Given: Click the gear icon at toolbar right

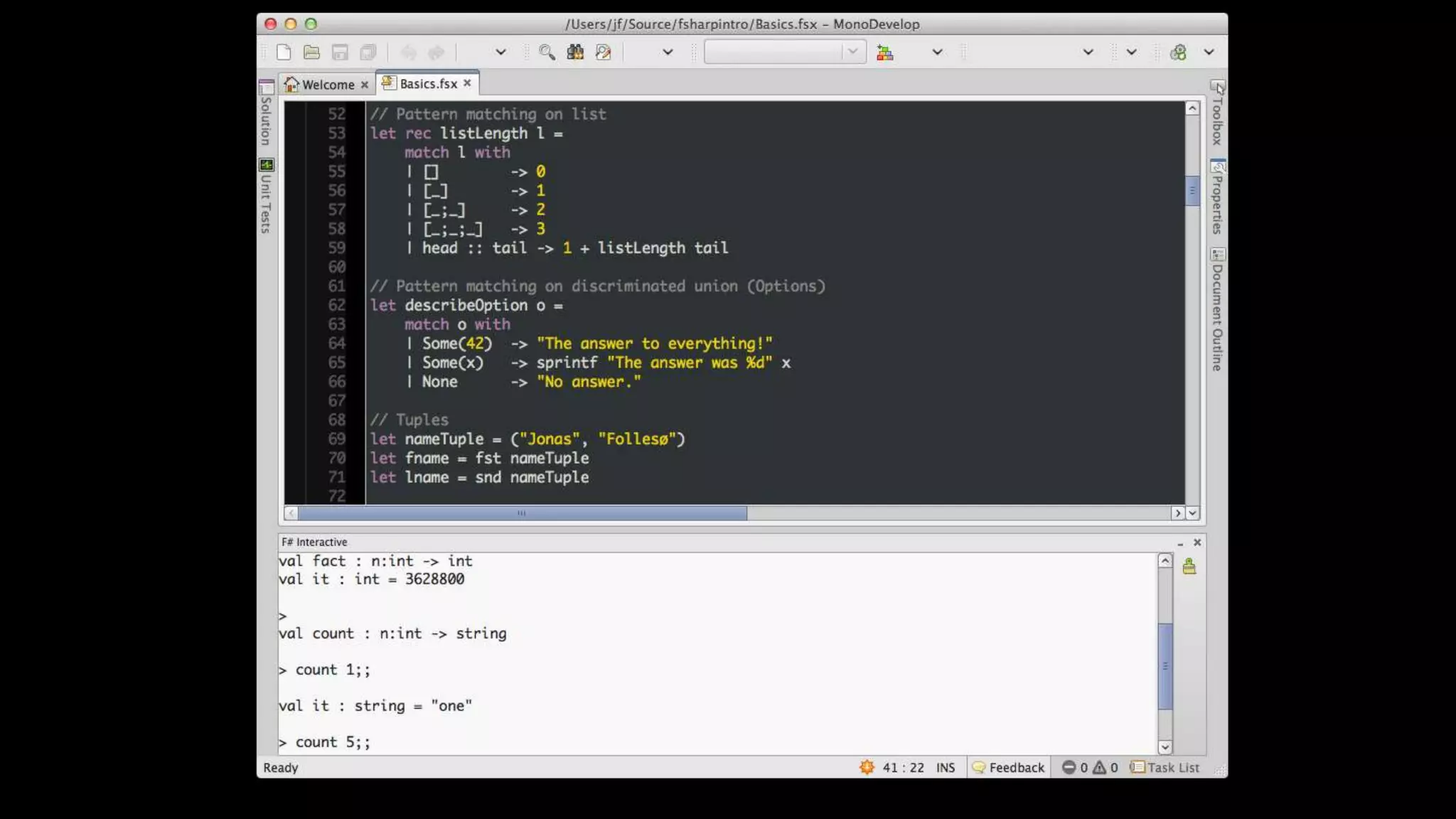Looking at the screenshot, I should tap(1178, 52).
